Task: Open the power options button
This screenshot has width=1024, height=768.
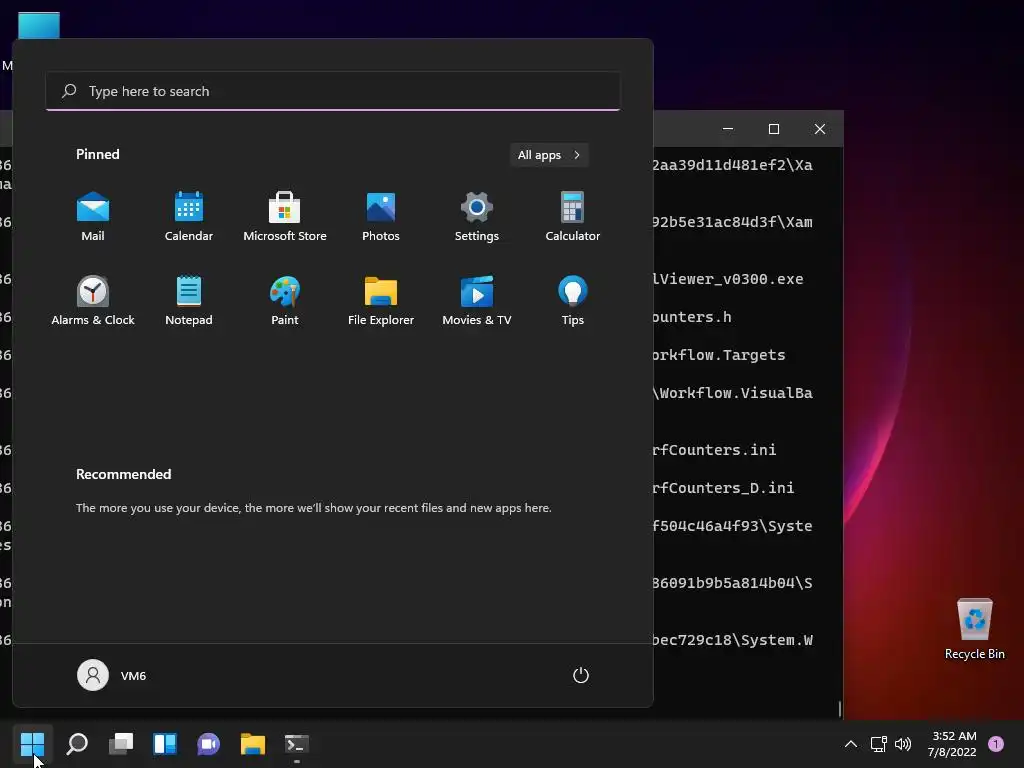Action: (x=581, y=675)
